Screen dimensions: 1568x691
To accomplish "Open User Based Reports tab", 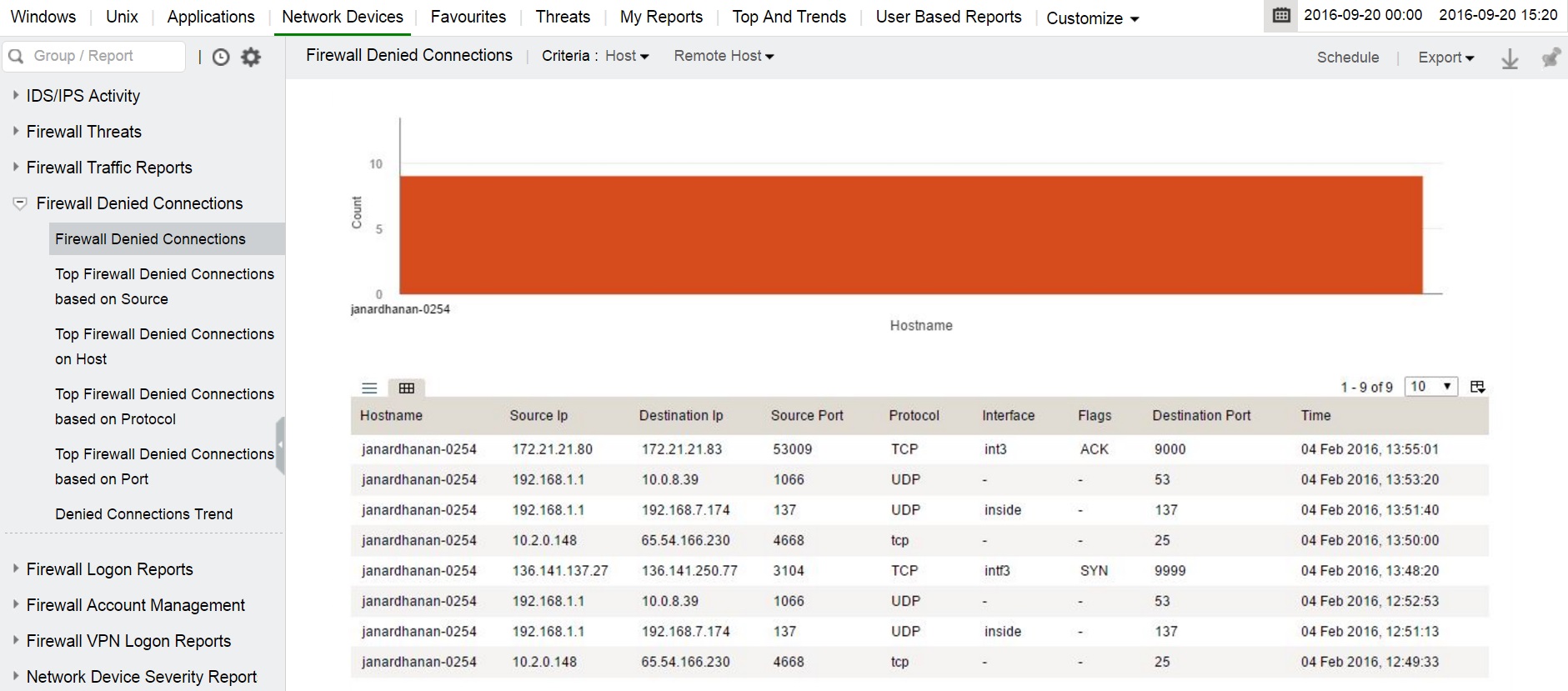I will [x=949, y=17].
